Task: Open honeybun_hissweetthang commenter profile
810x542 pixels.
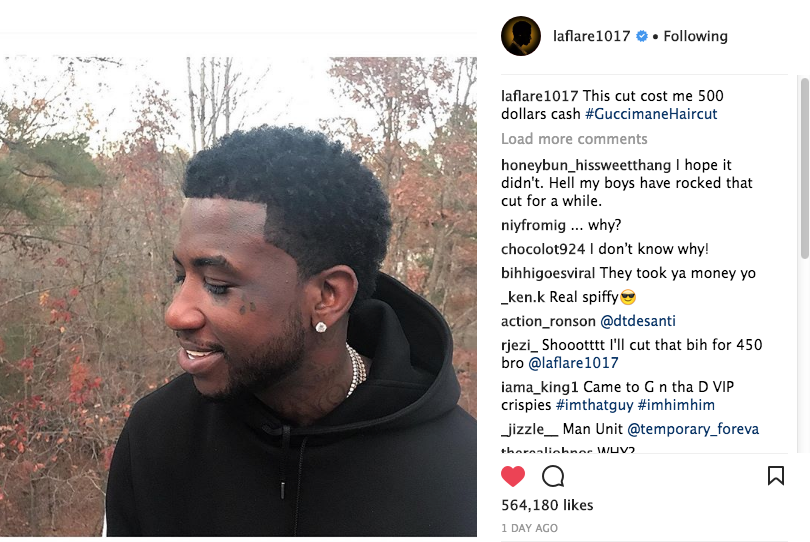Action: point(586,165)
